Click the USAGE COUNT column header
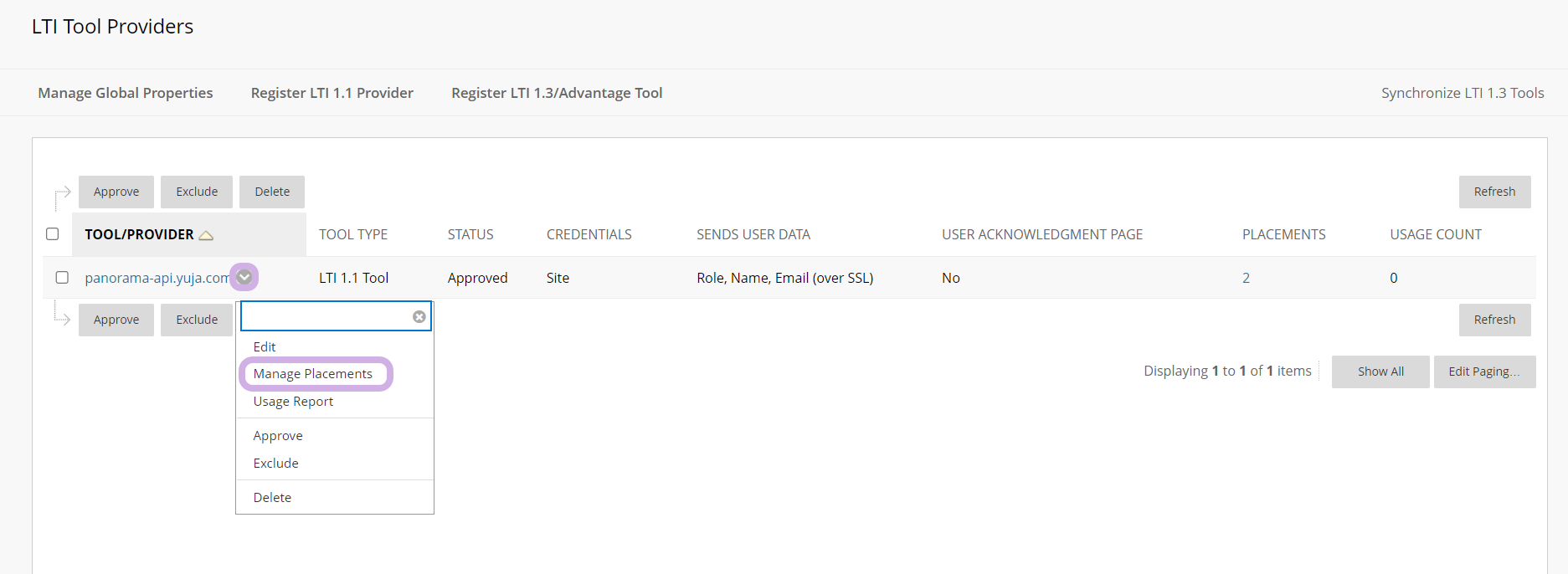1568x574 pixels. [x=1436, y=234]
